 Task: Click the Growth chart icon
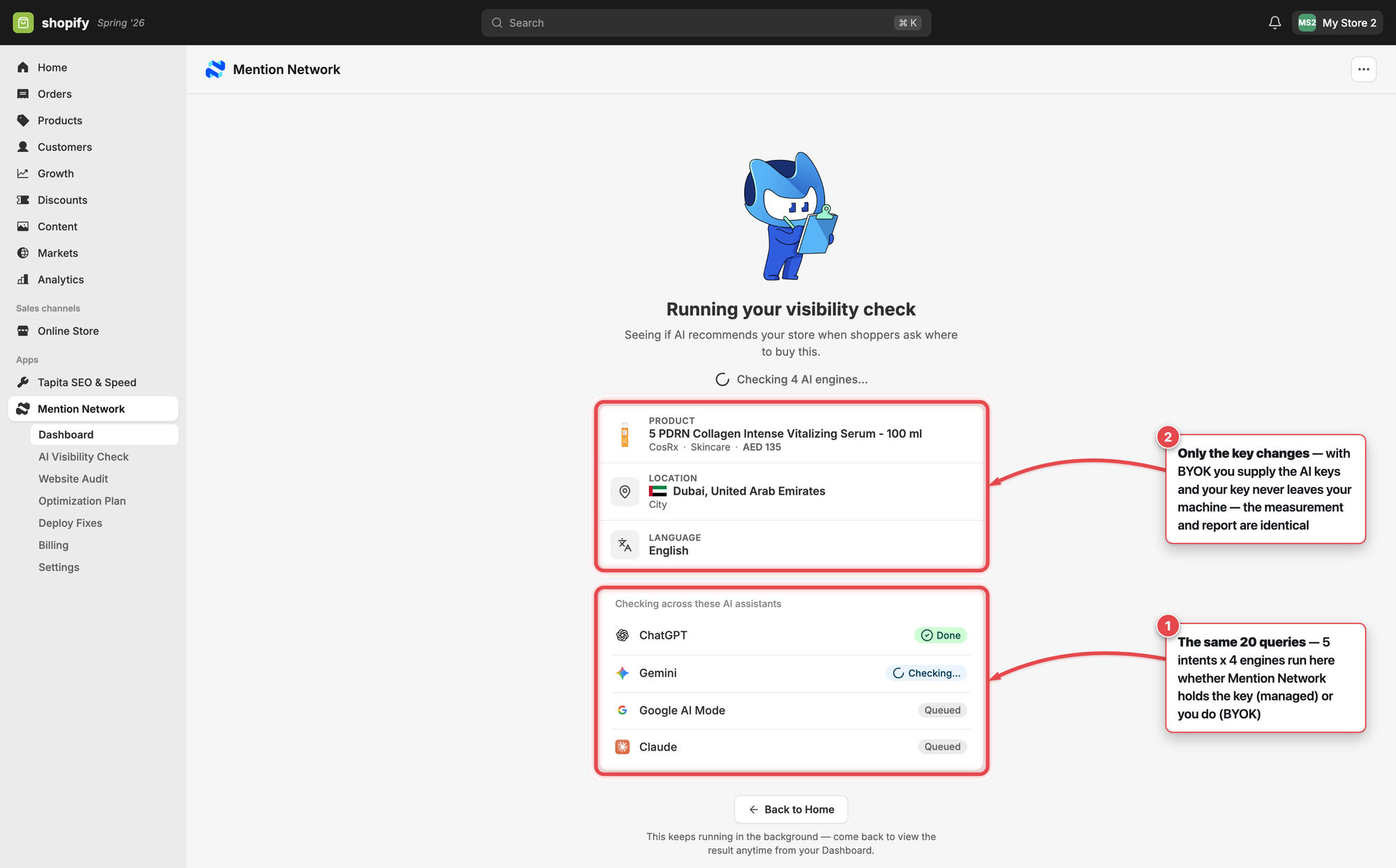(23, 174)
